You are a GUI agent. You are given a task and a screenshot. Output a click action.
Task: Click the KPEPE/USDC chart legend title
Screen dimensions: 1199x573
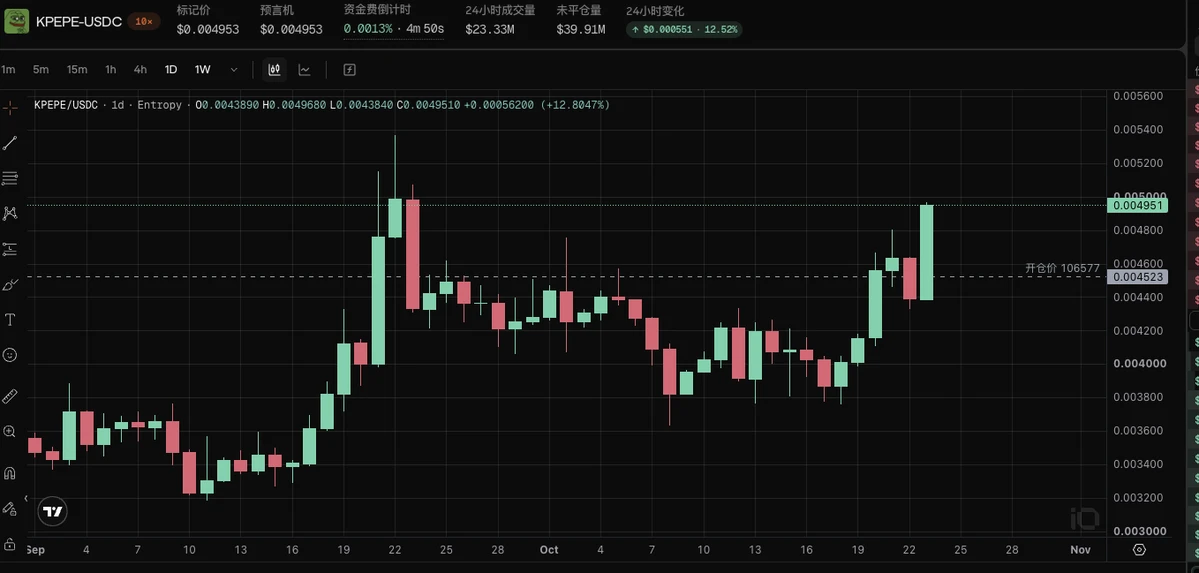click(66, 105)
